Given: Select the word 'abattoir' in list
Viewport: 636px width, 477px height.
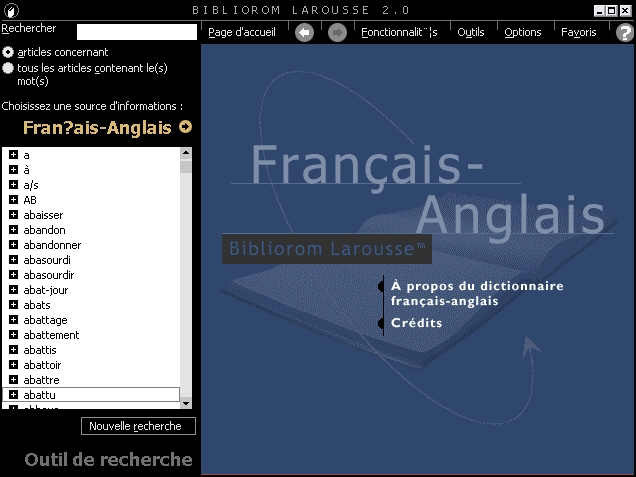Looking at the screenshot, I should coord(42,365).
